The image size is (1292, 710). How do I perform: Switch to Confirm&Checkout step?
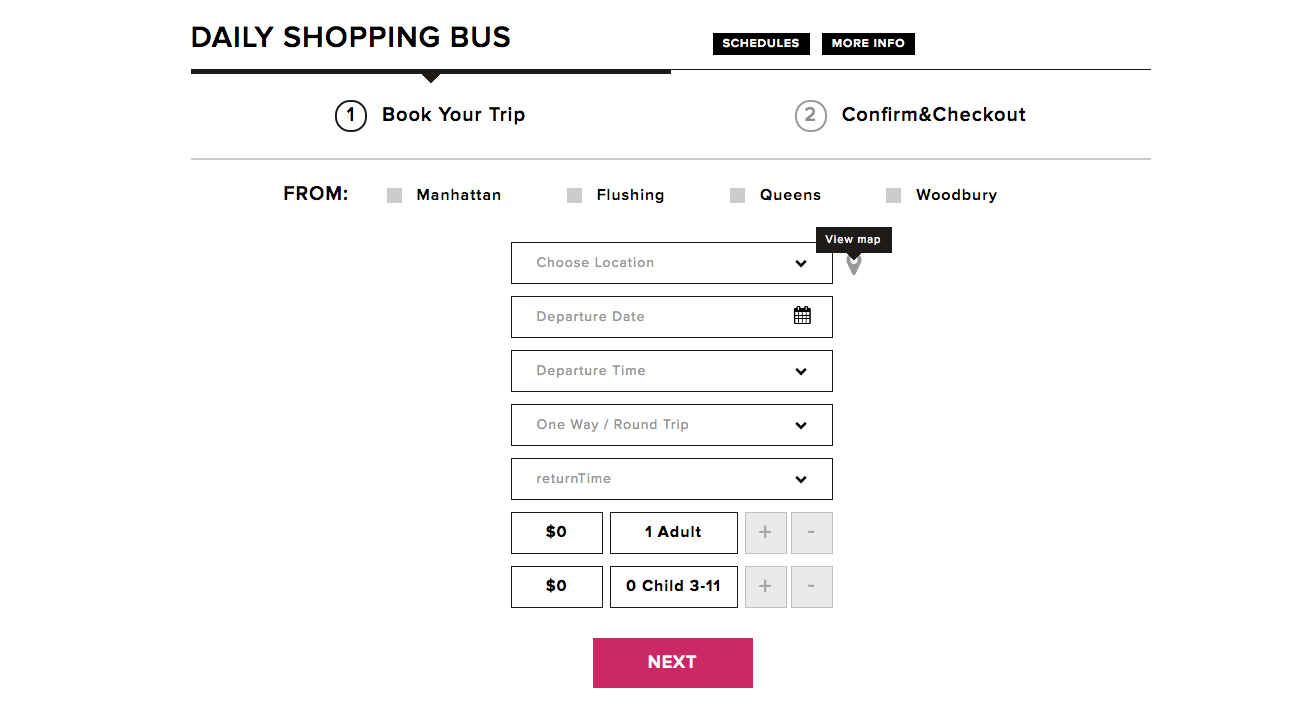click(x=910, y=115)
